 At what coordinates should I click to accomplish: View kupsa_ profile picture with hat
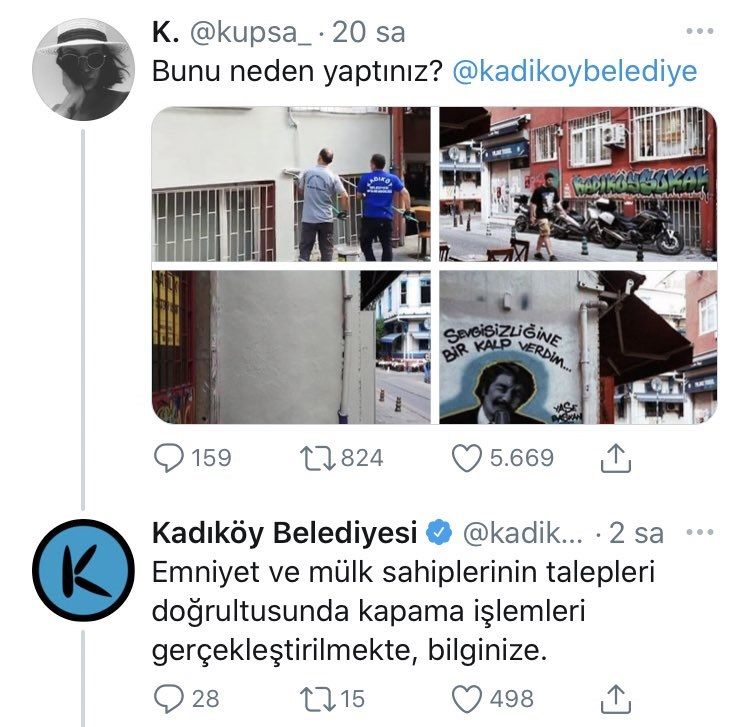[83, 69]
